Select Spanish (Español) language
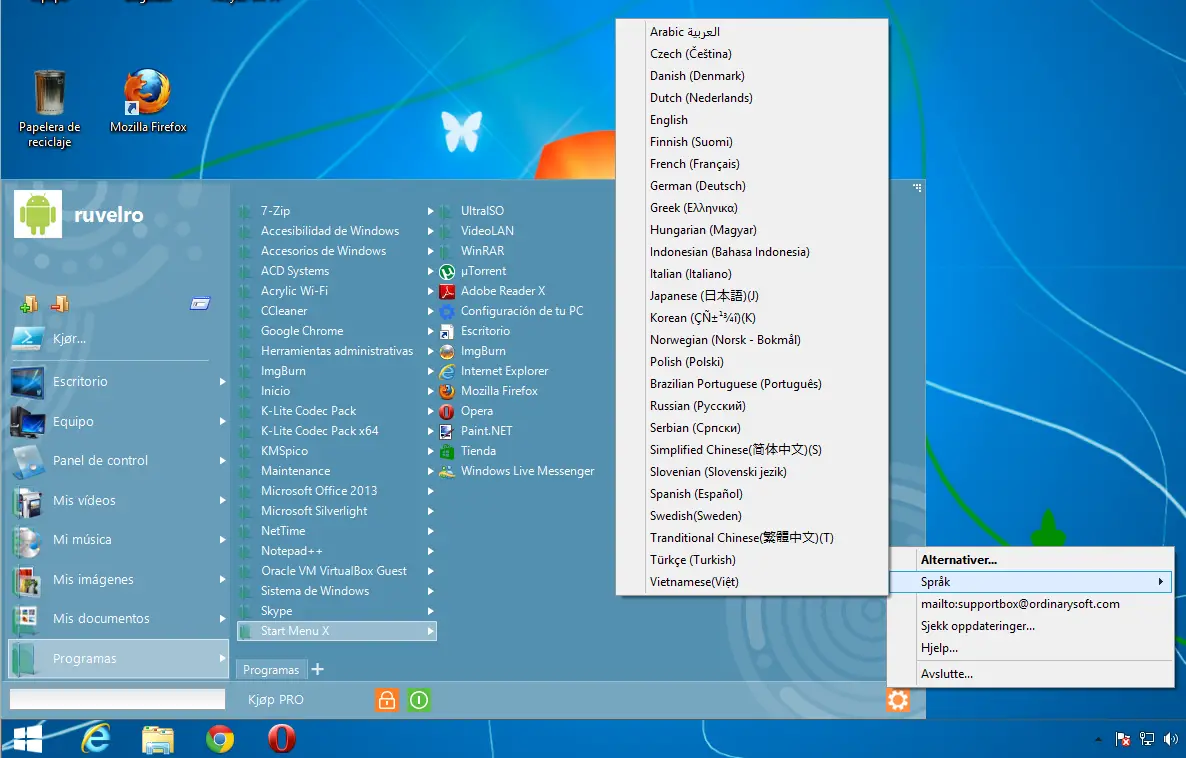Screen dimensions: 1186x758 tap(696, 494)
